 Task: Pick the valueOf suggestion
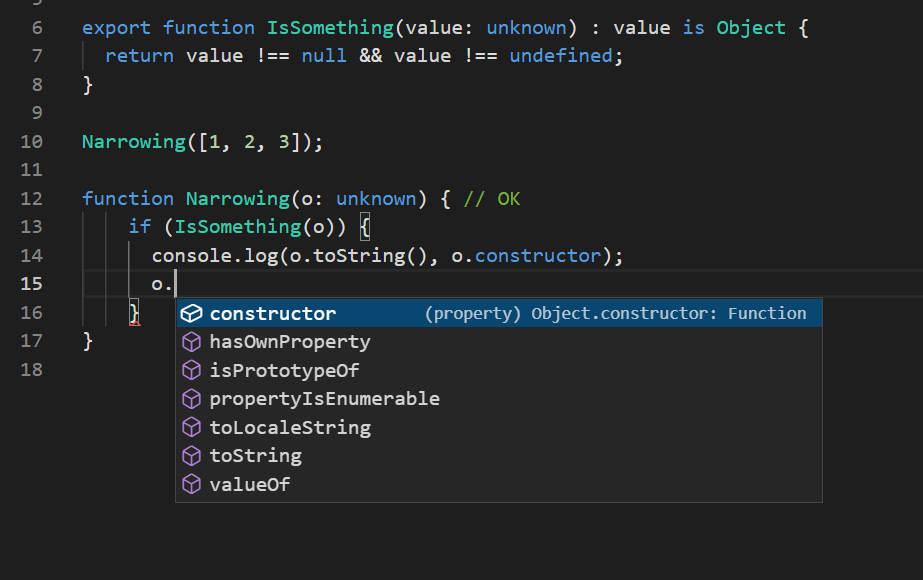point(499,485)
